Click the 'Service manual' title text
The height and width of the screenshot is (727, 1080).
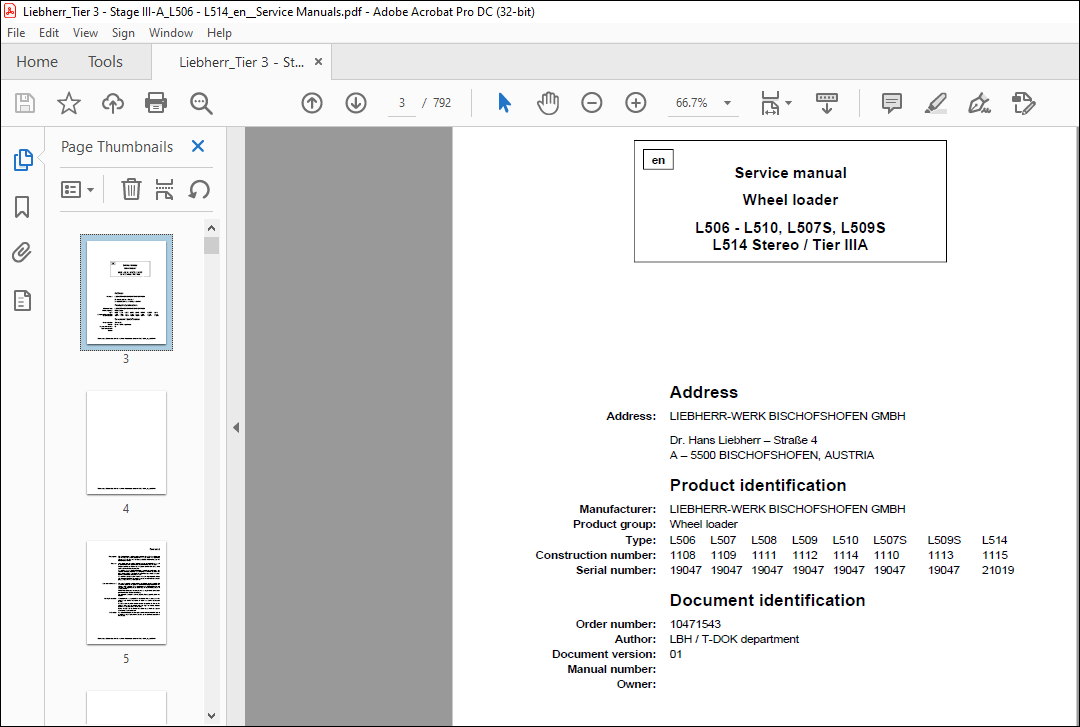pos(790,173)
